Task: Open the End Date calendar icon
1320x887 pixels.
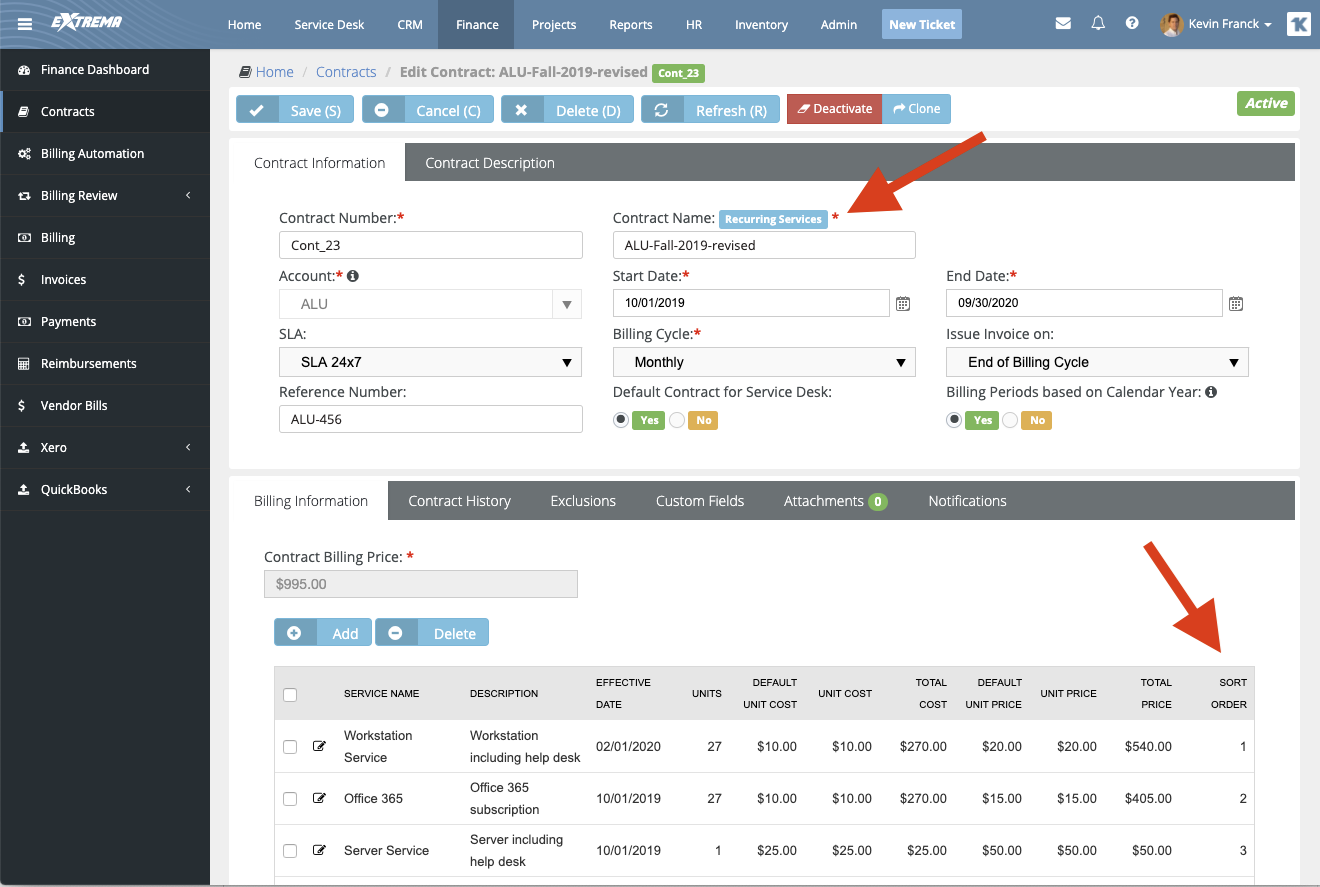Action: click(1236, 303)
